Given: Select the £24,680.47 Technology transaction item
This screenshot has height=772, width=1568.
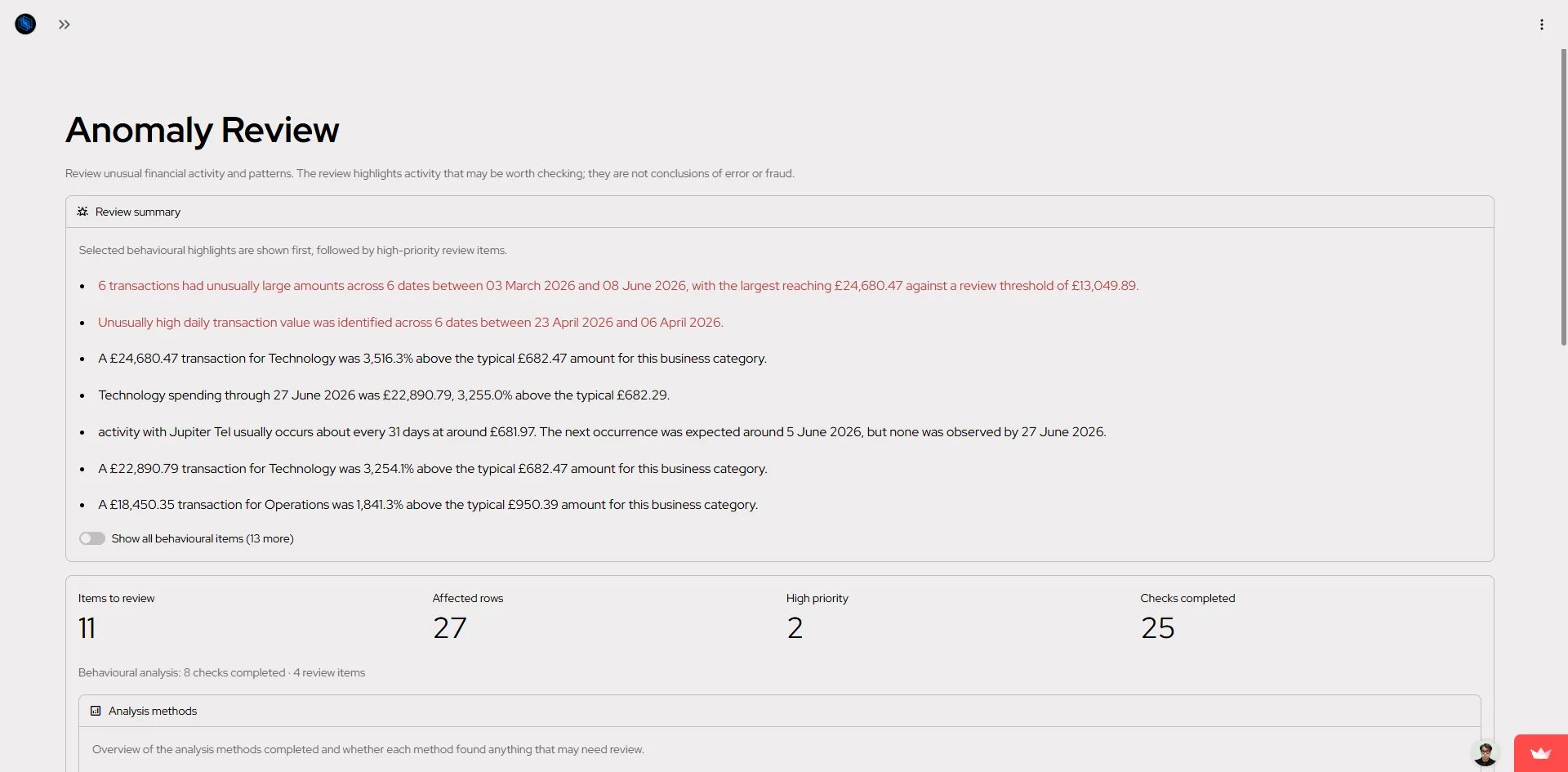Looking at the screenshot, I should [x=432, y=359].
